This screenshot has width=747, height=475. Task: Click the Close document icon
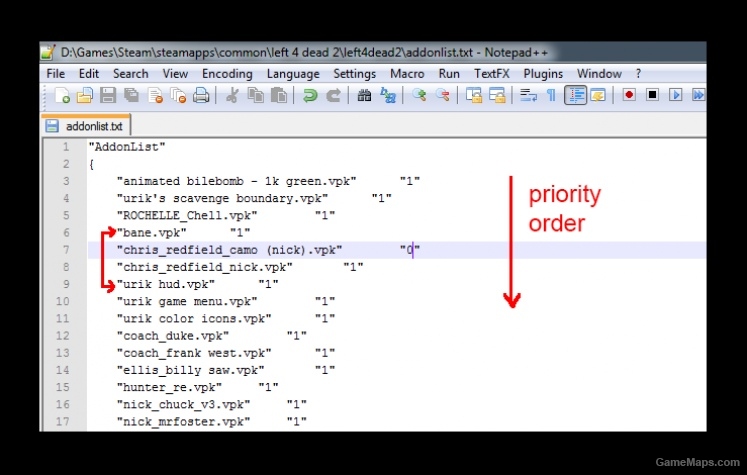point(155,95)
